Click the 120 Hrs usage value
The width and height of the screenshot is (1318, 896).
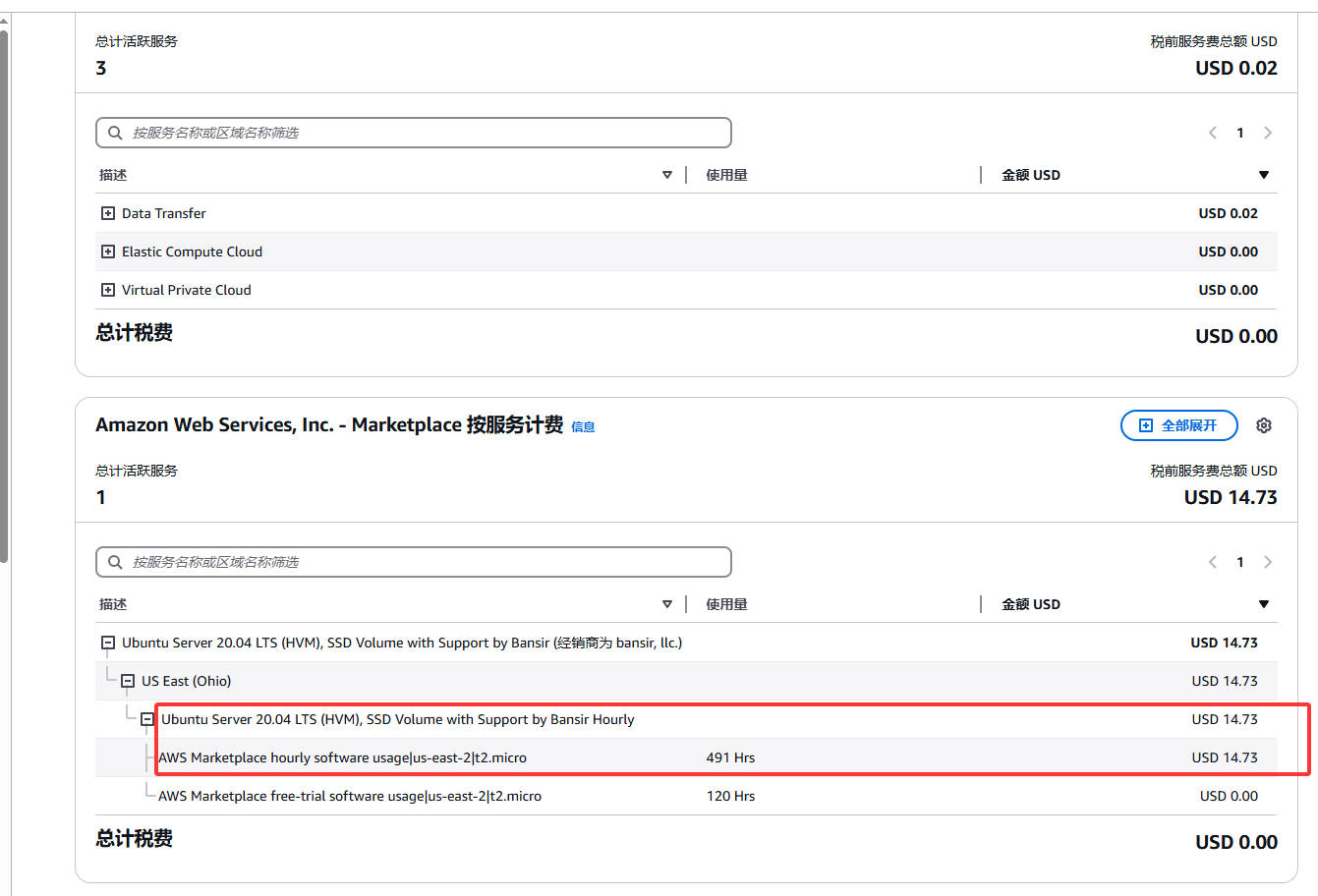point(730,796)
